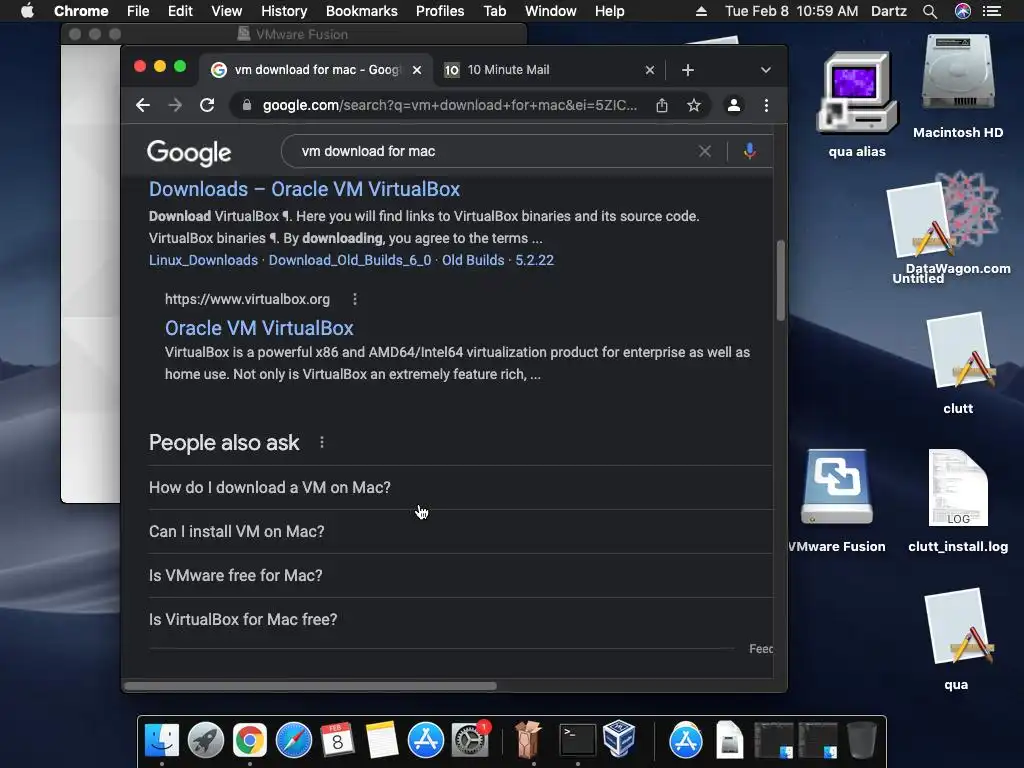Start voice search with microphone icon
Image resolution: width=1024 pixels, height=768 pixels.
point(750,152)
